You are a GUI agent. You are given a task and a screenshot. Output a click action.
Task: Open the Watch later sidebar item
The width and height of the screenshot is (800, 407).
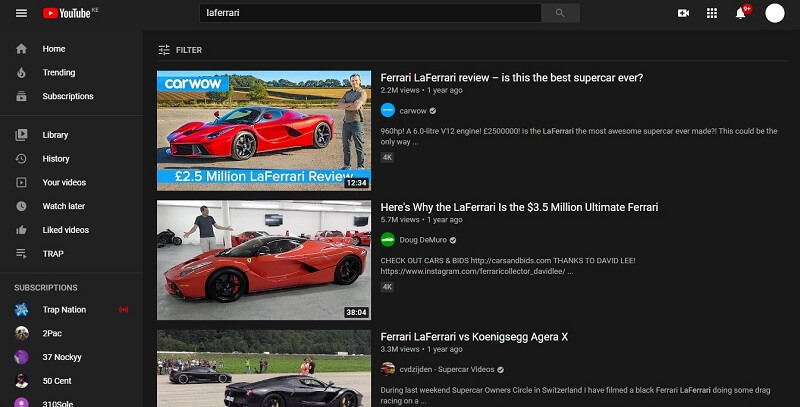click(71, 206)
